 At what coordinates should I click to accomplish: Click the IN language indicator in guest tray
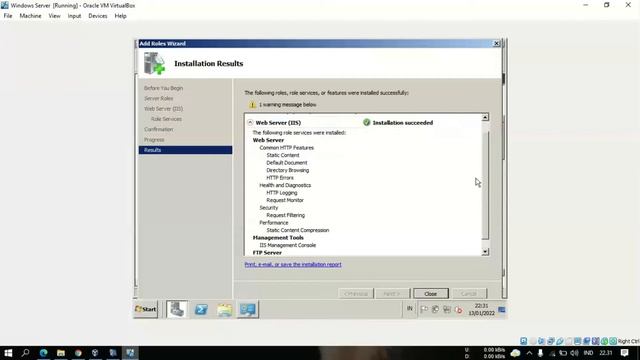tap(409, 309)
